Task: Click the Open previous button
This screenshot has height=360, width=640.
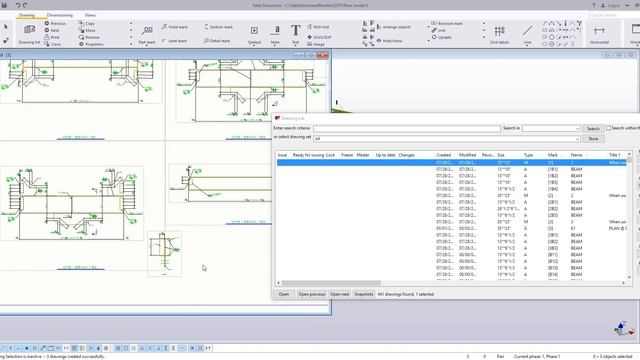Action: point(311,294)
